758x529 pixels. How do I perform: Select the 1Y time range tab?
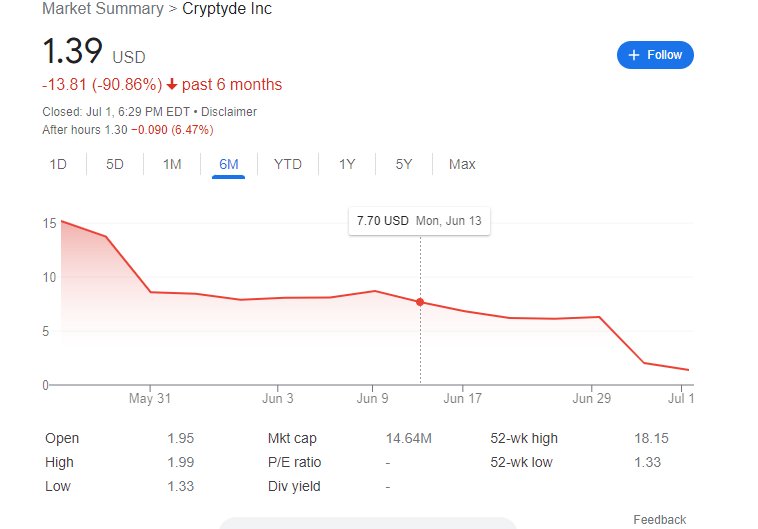[x=347, y=164]
